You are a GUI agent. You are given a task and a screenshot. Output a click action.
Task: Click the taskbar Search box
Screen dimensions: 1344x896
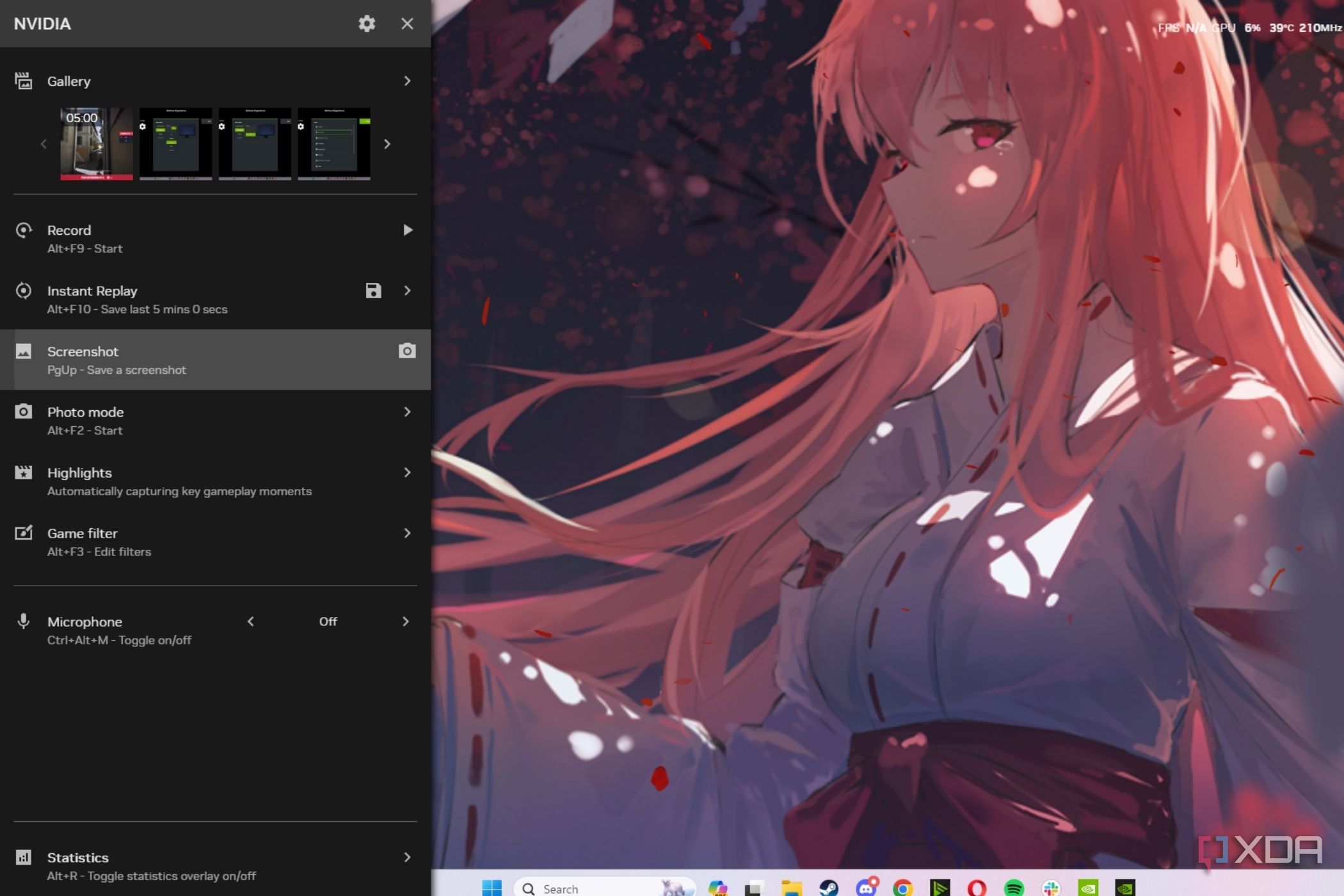click(x=604, y=888)
